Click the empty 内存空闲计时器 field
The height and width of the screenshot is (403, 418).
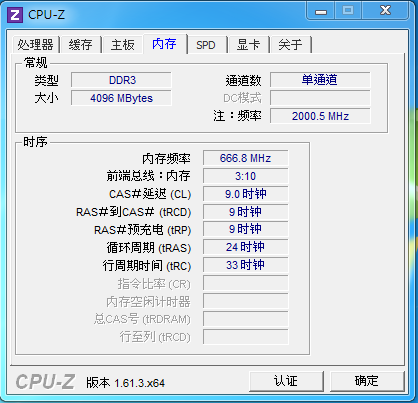click(246, 301)
